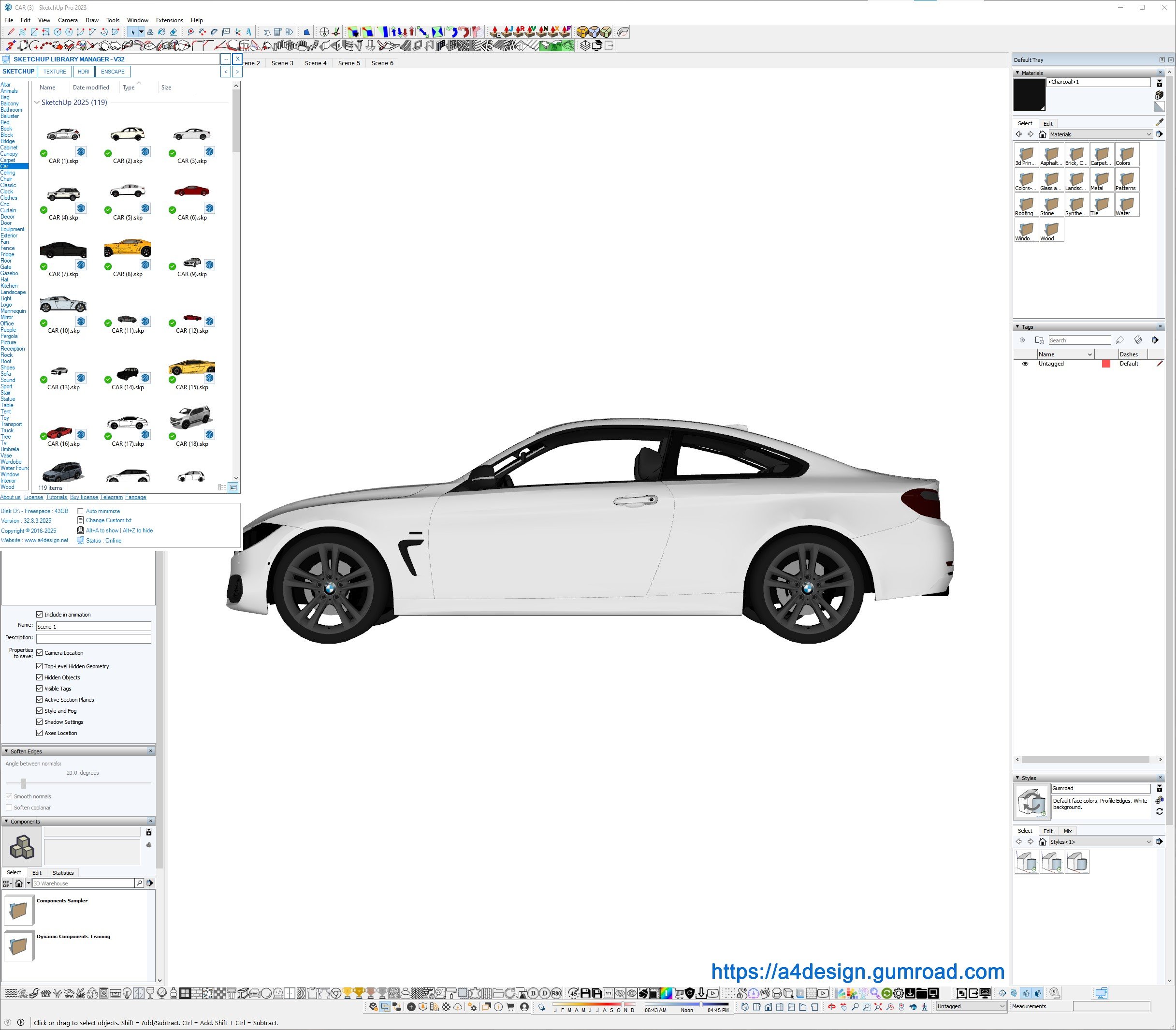
Task: Select the Eraser tool in toolbar
Action: pos(173,32)
